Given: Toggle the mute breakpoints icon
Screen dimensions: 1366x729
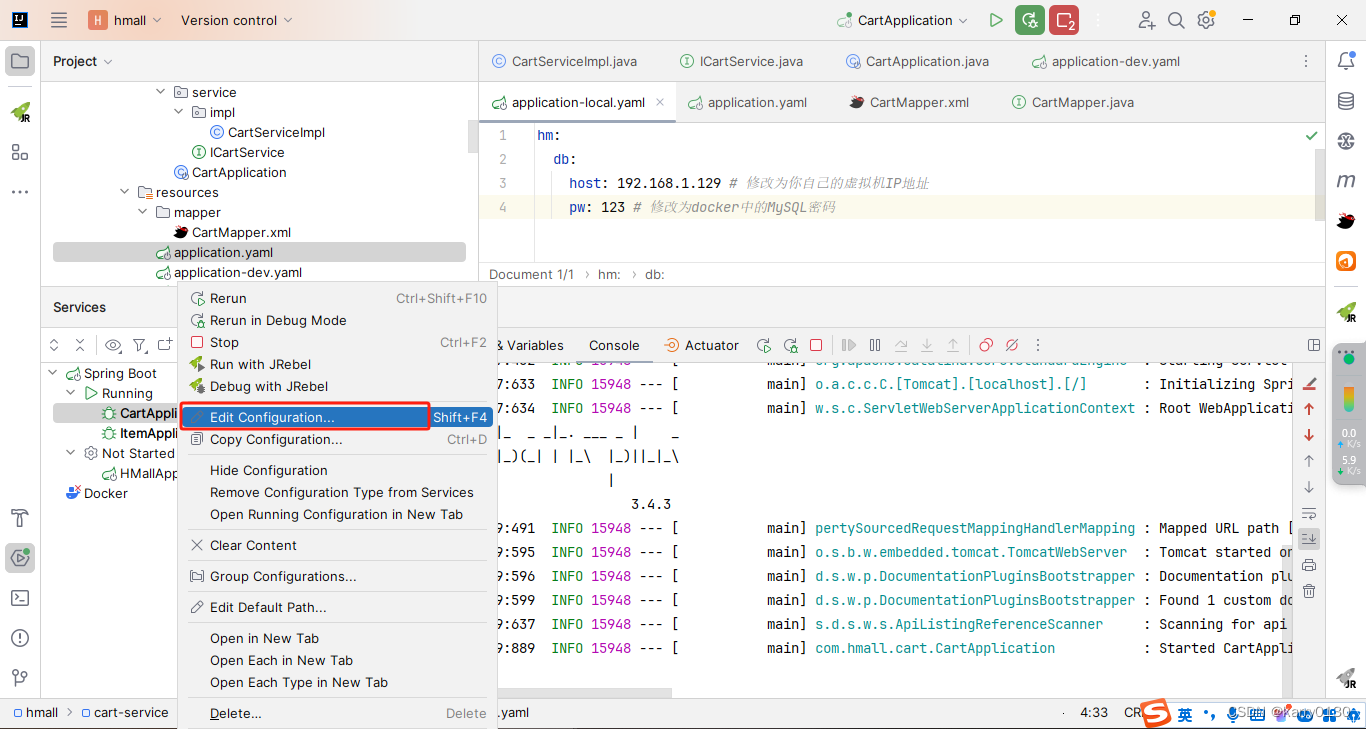Looking at the screenshot, I should pos(1011,344).
